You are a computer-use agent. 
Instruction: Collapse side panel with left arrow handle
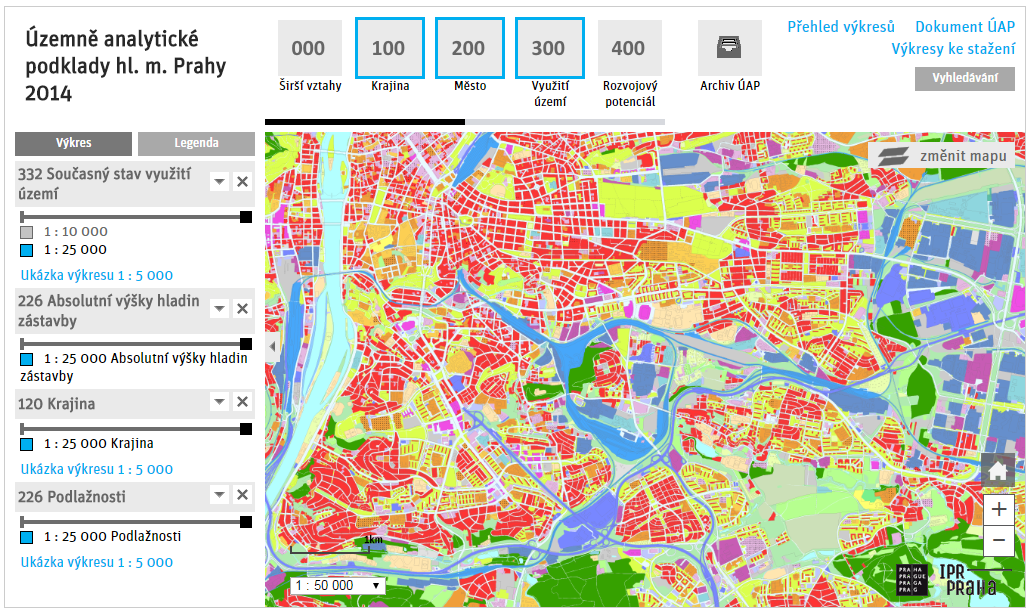point(270,346)
